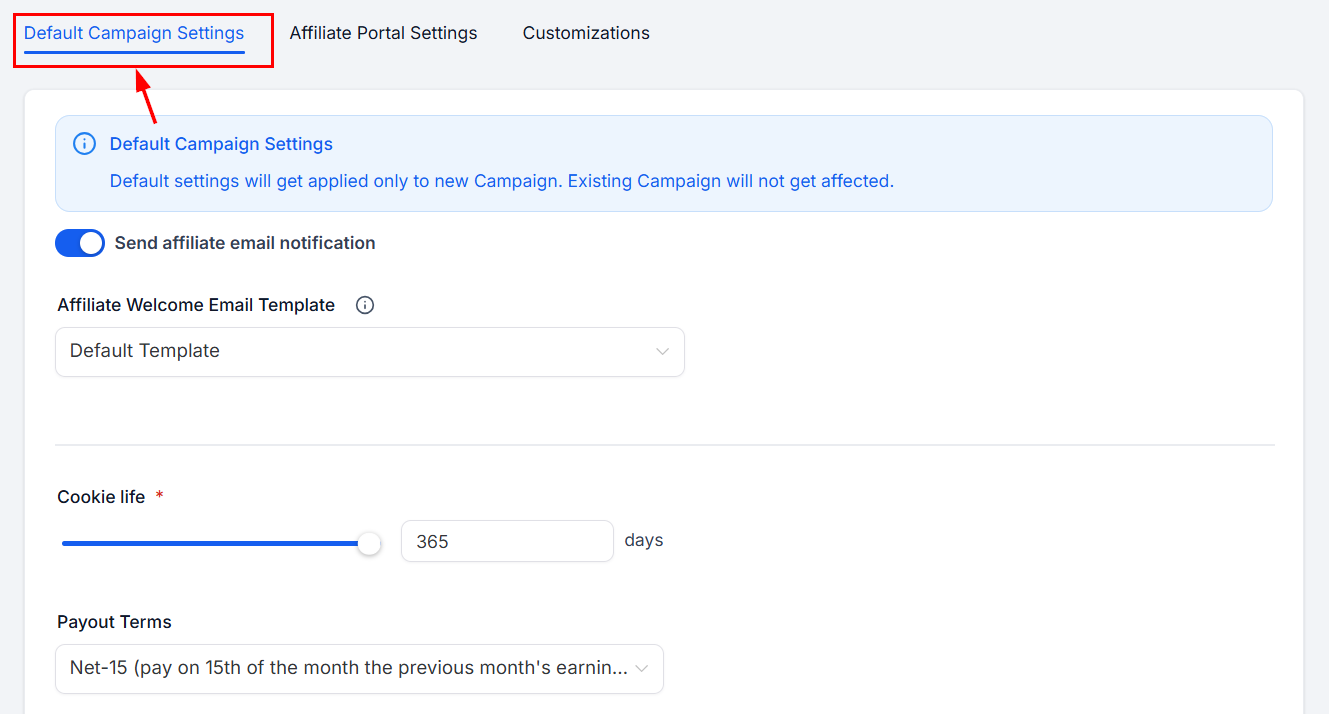
Task: Click info icon beside Affiliate Welcome Email Template
Action: [x=365, y=305]
